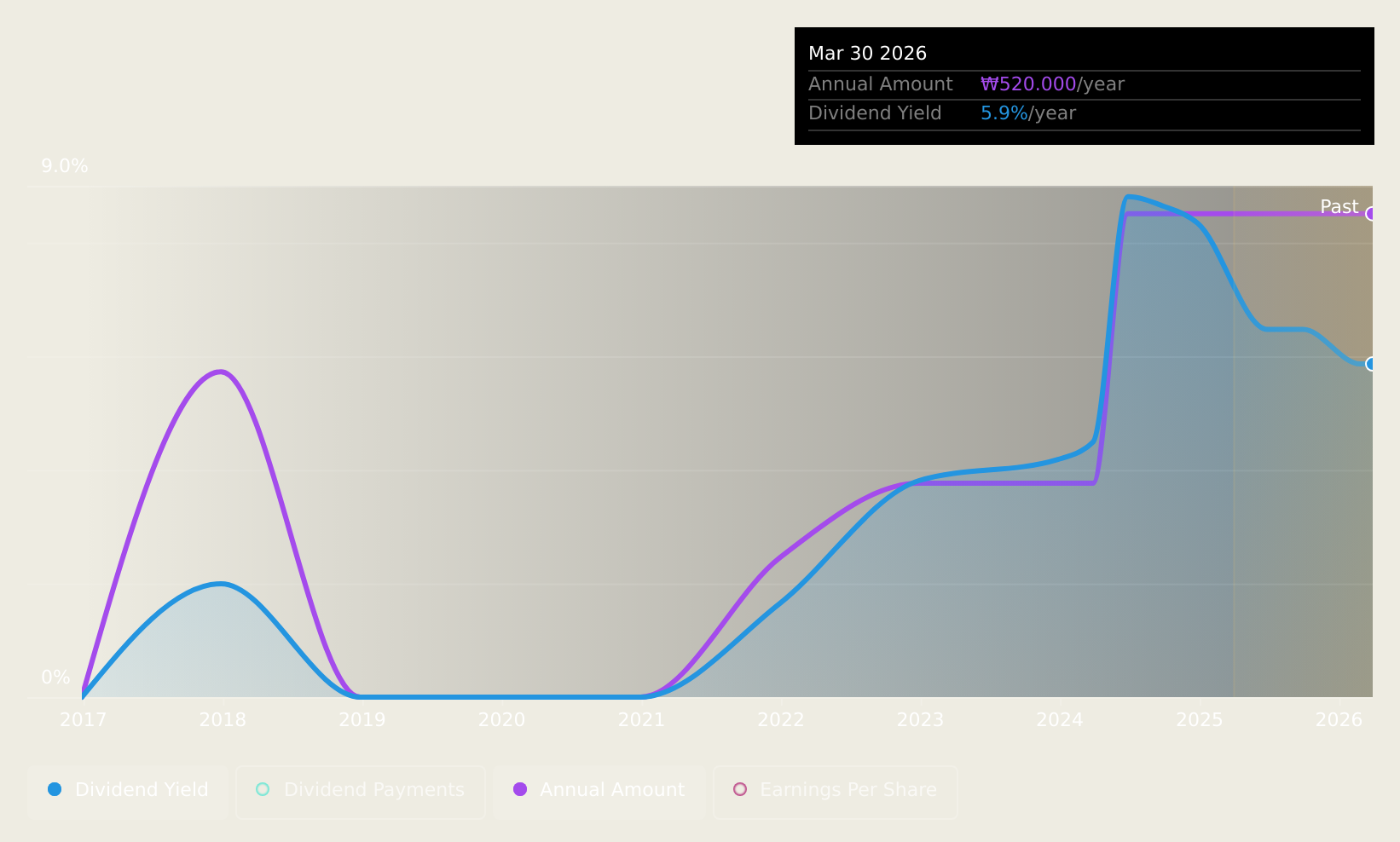Click the Dividend Yield tooltip row label
Image resolution: width=1400 pixels, height=842 pixels.
(875, 113)
